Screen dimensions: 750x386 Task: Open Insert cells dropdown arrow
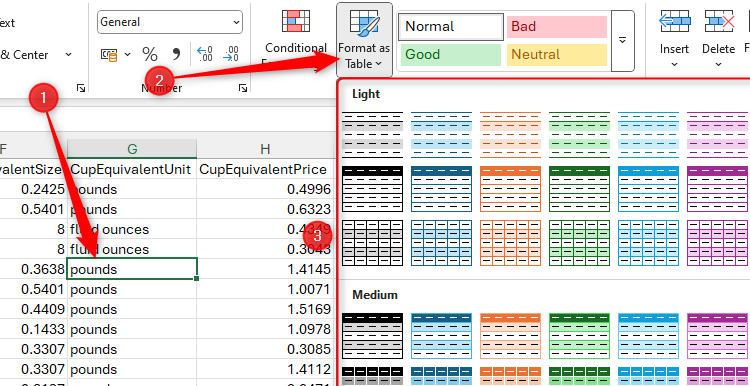(x=674, y=64)
